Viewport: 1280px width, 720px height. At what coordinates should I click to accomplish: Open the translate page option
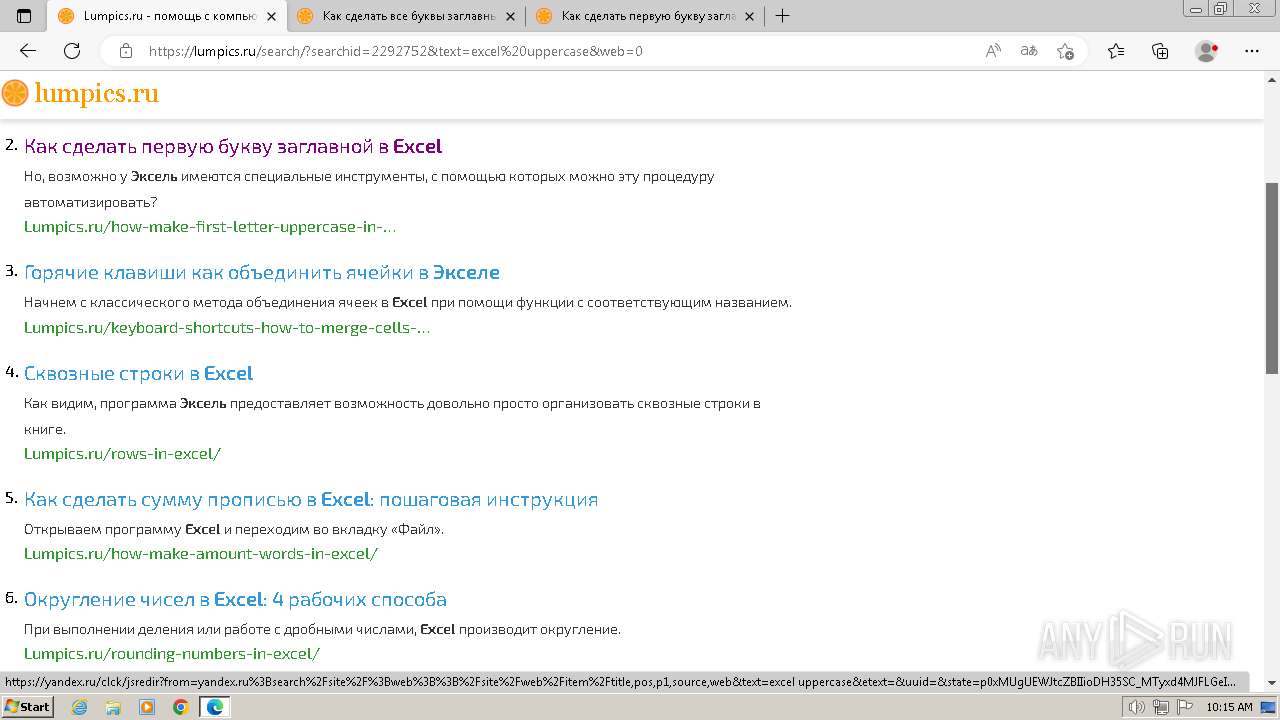1029,51
